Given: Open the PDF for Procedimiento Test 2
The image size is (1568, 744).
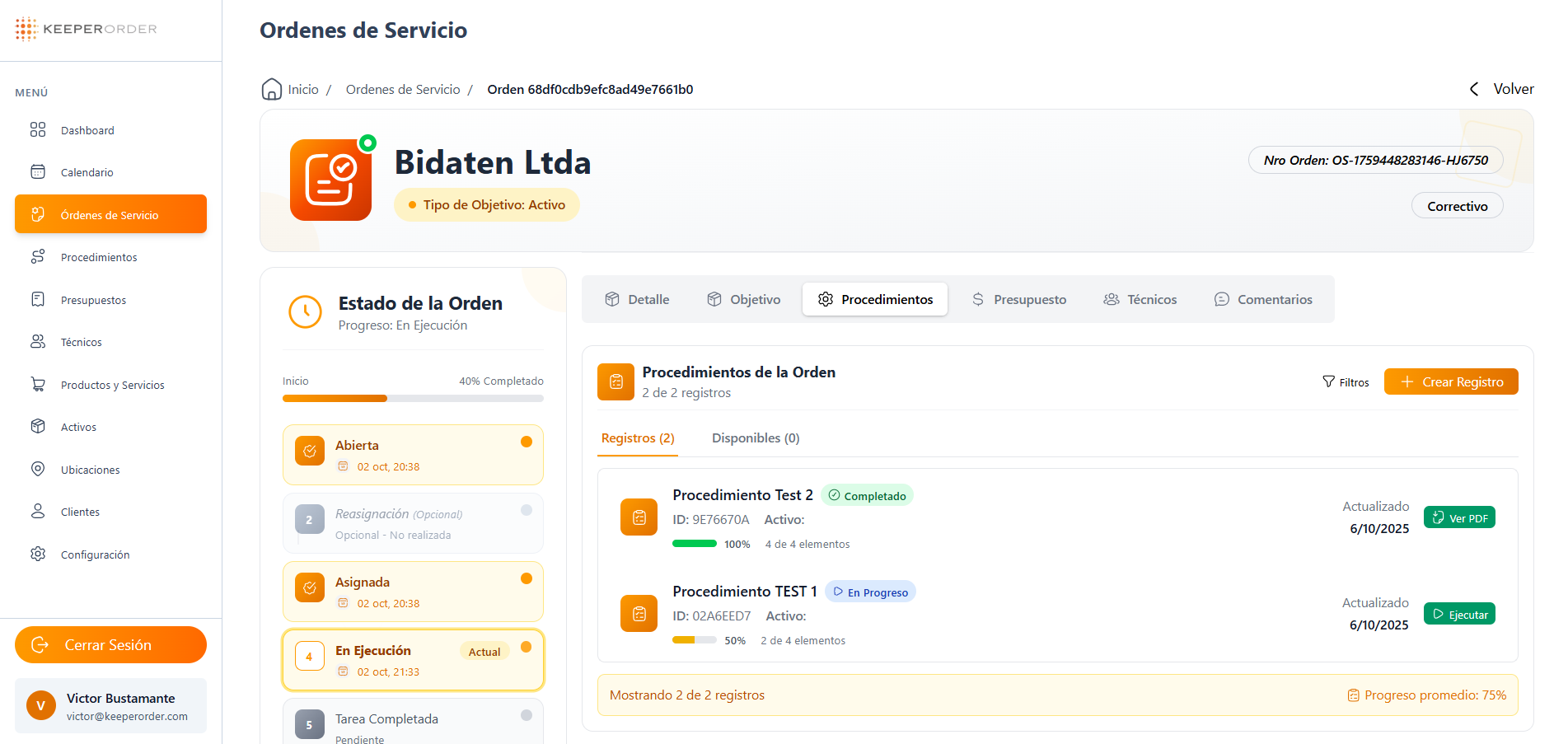Looking at the screenshot, I should coord(1459,517).
